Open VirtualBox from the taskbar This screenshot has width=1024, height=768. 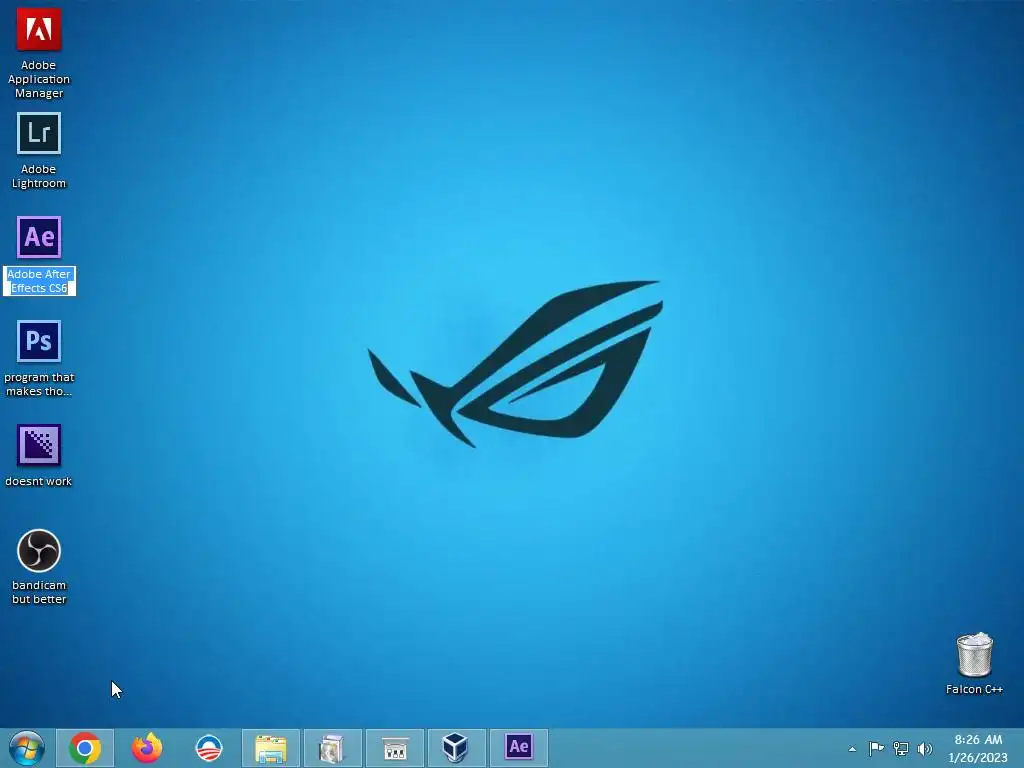[x=456, y=748]
